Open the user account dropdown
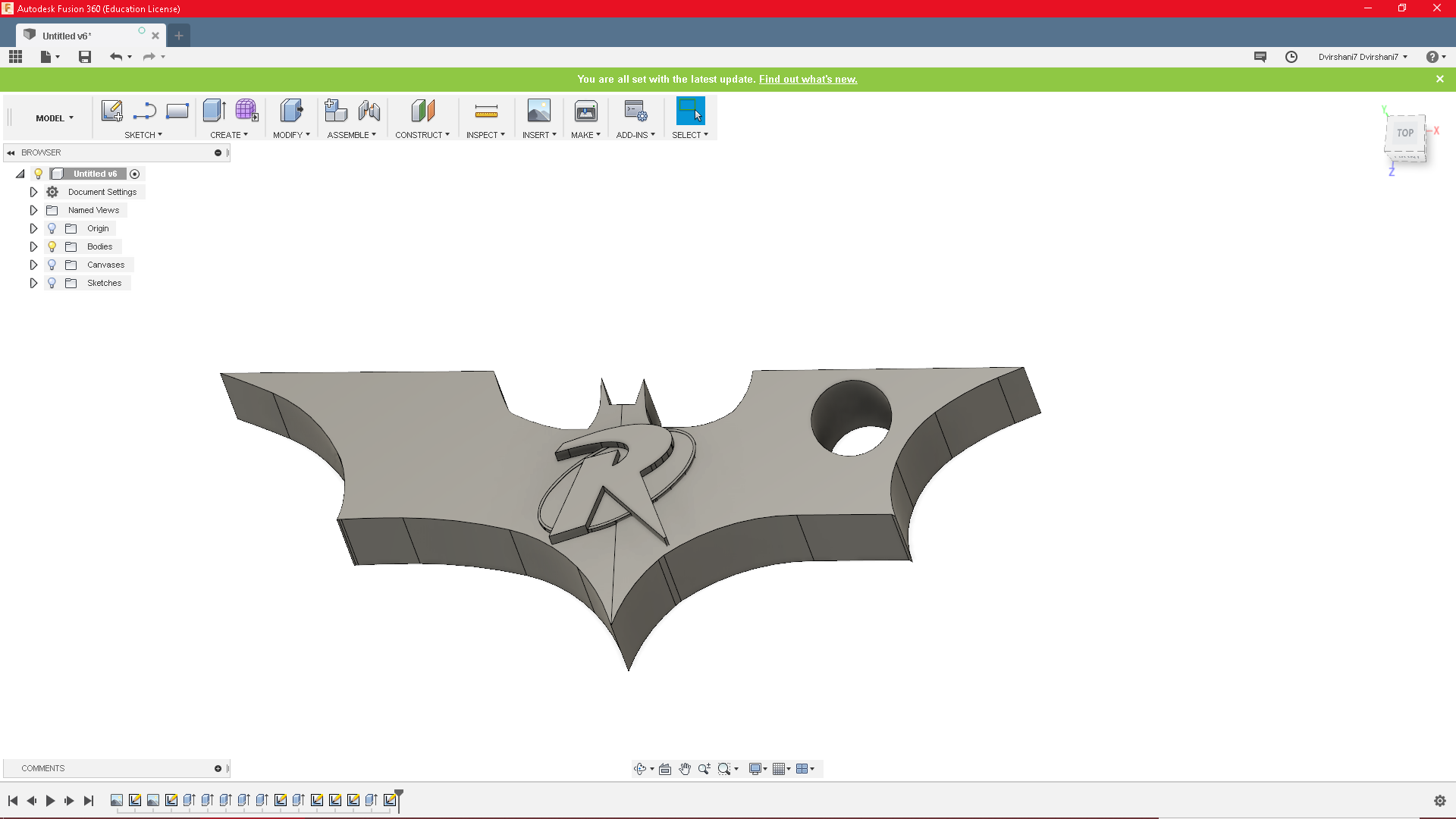 coord(1363,57)
